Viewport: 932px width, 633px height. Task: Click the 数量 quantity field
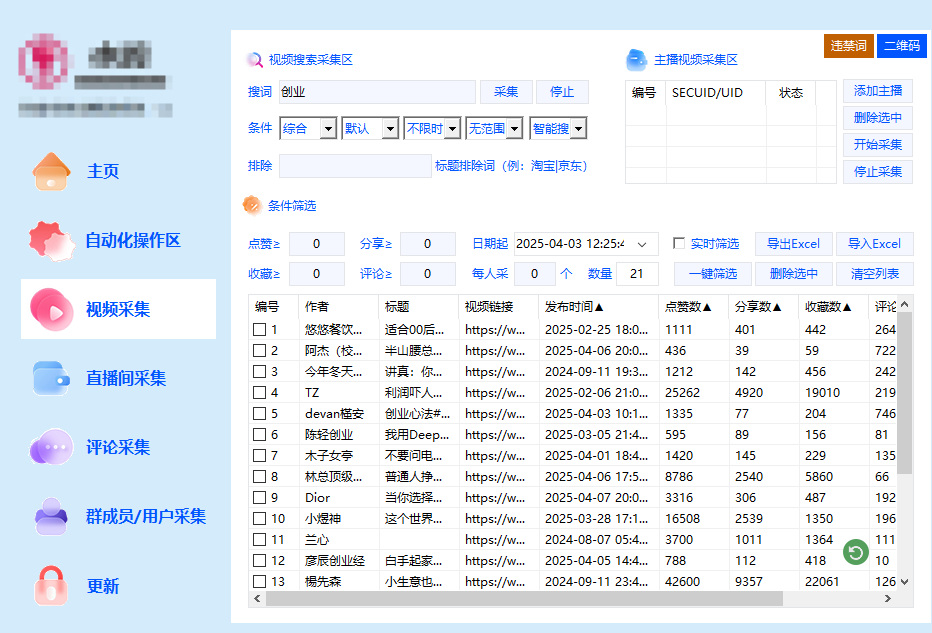(637, 273)
